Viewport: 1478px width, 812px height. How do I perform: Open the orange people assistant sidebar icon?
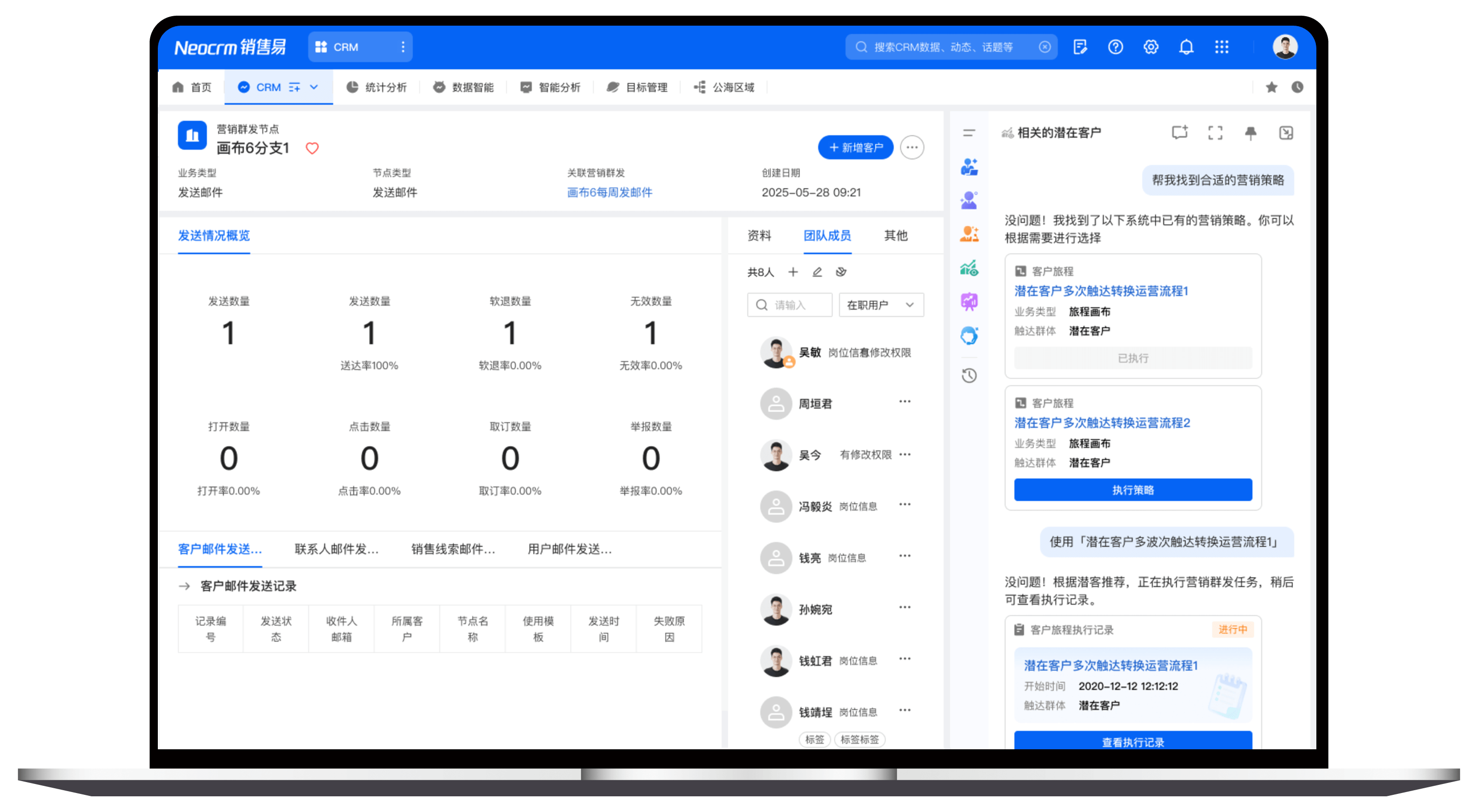point(969,233)
